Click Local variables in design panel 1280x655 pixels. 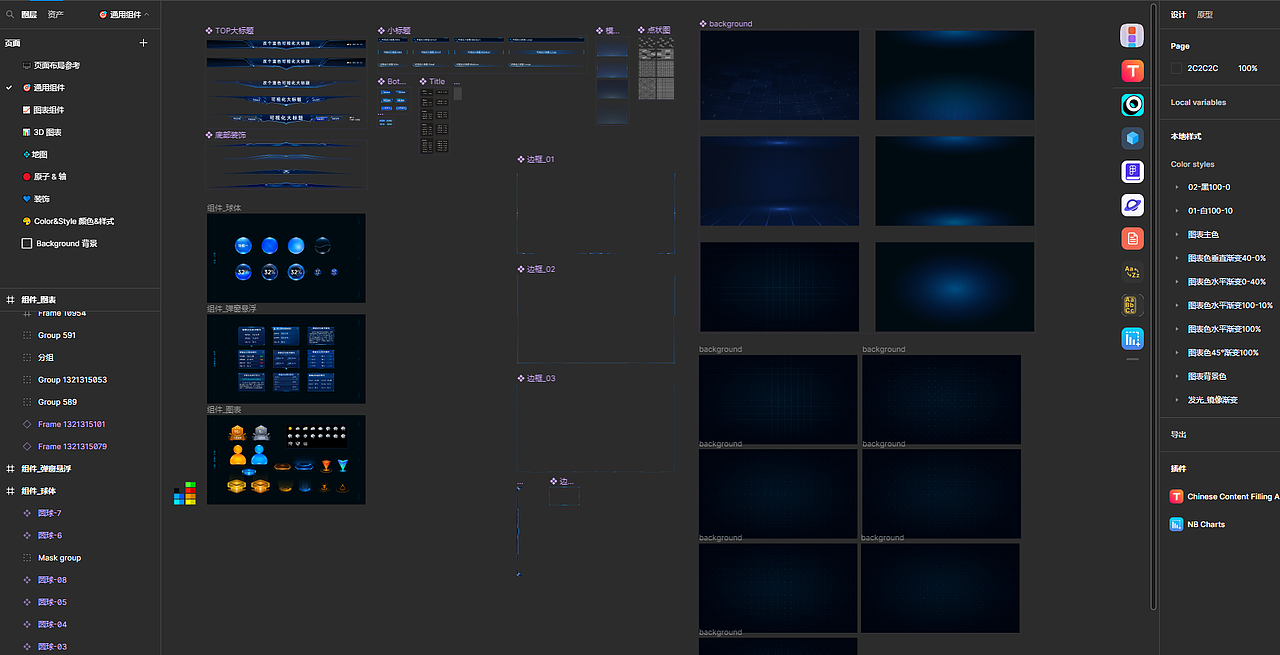1198,102
